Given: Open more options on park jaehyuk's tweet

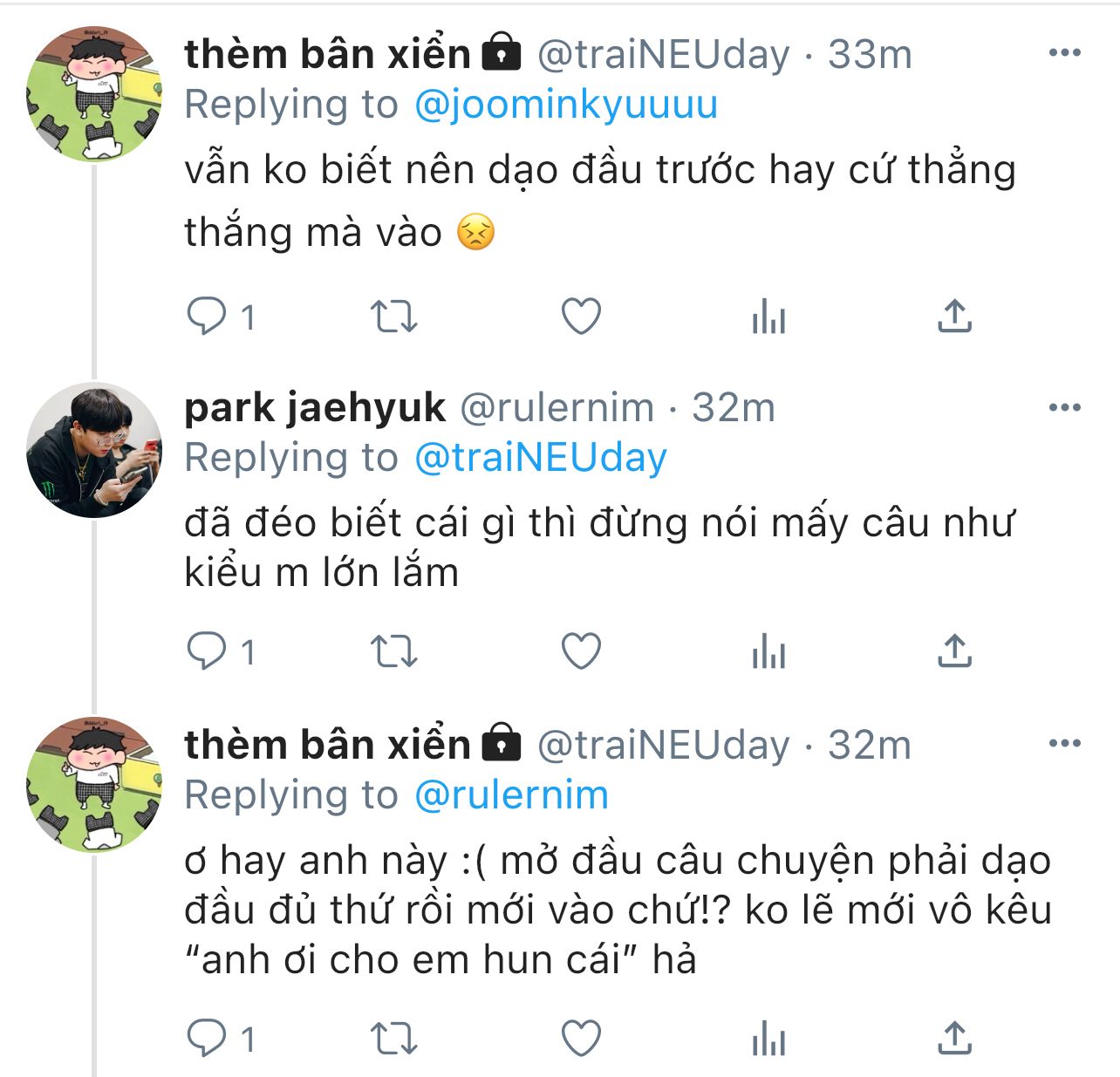Looking at the screenshot, I should pos(1064,407).
